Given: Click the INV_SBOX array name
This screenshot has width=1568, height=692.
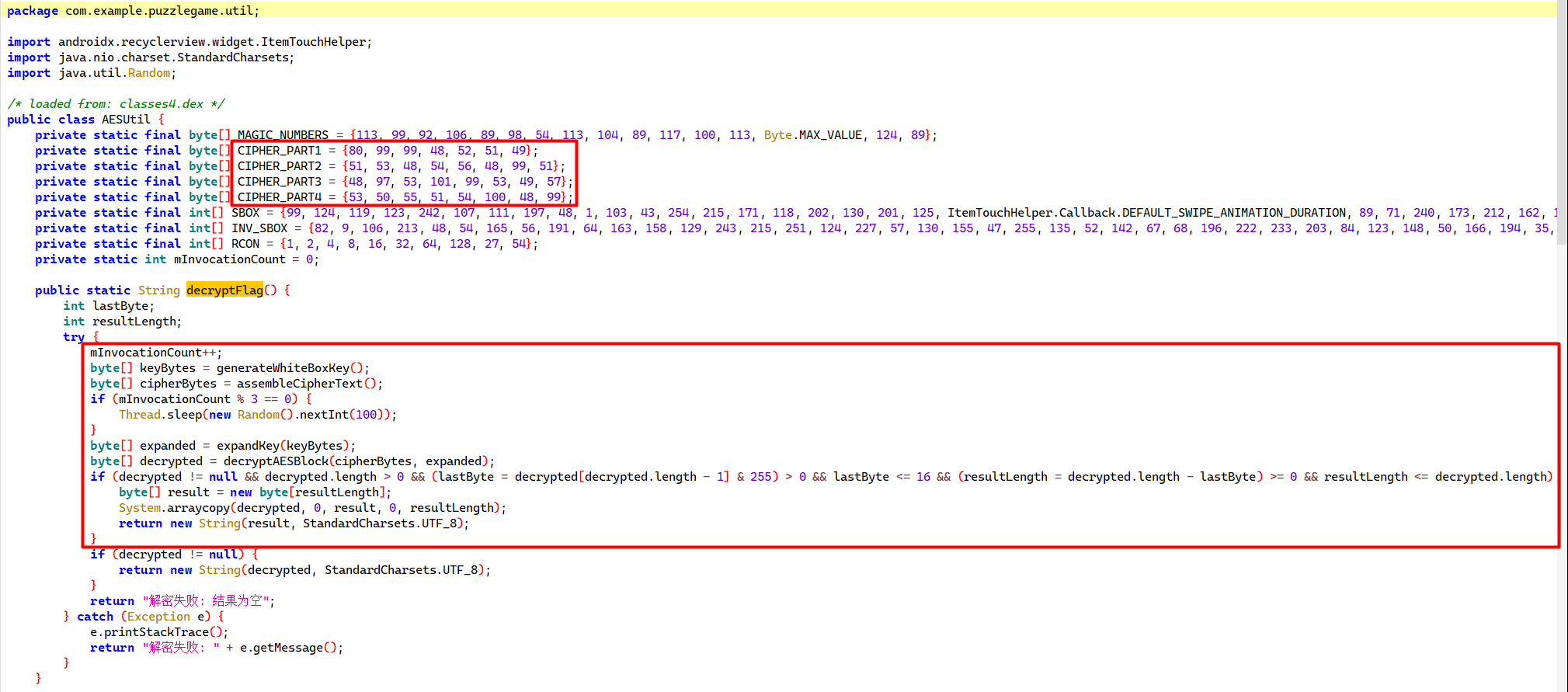Looking at the screenshot, I should (259, 228).
